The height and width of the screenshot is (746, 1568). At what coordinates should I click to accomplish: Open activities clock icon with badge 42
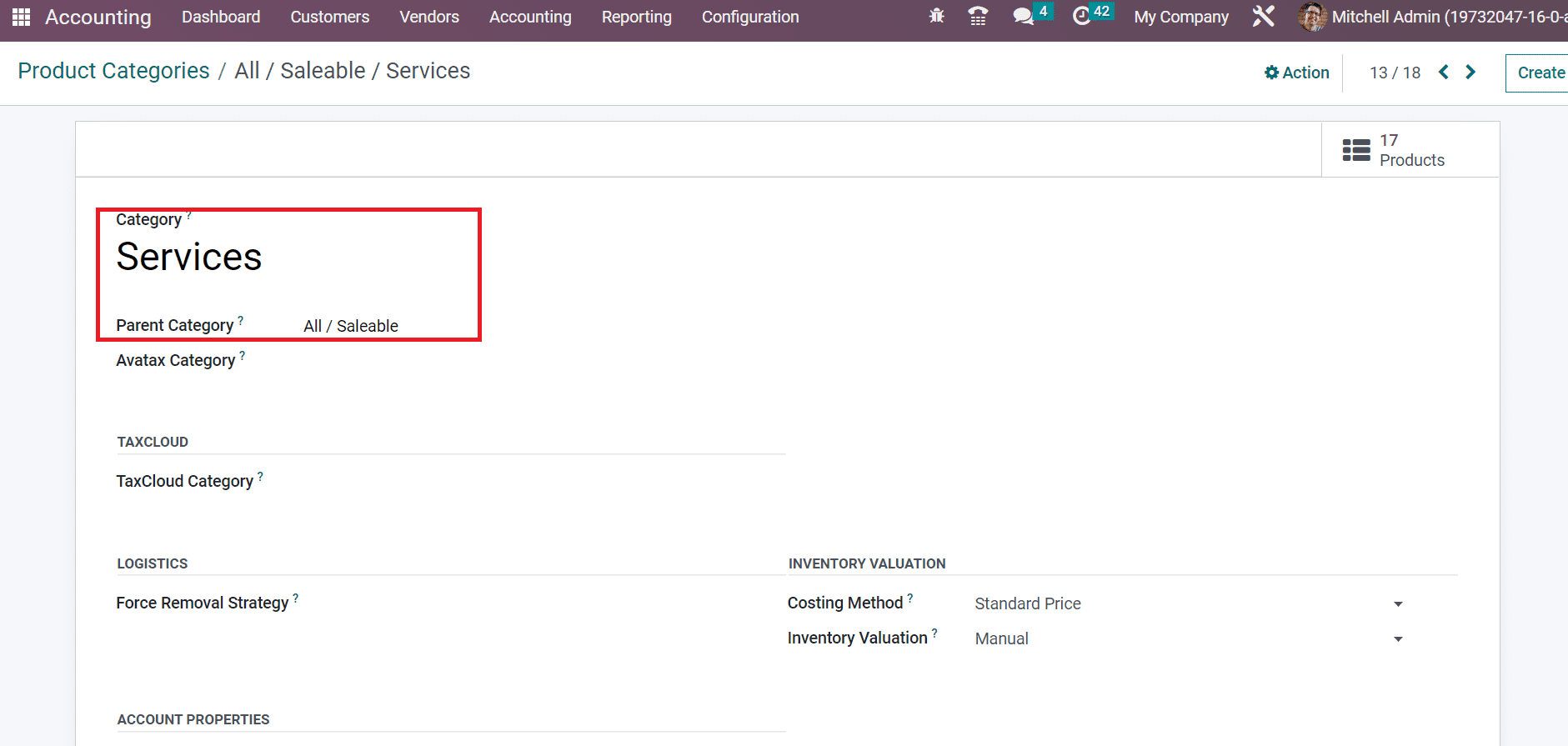click(1081, 16)
